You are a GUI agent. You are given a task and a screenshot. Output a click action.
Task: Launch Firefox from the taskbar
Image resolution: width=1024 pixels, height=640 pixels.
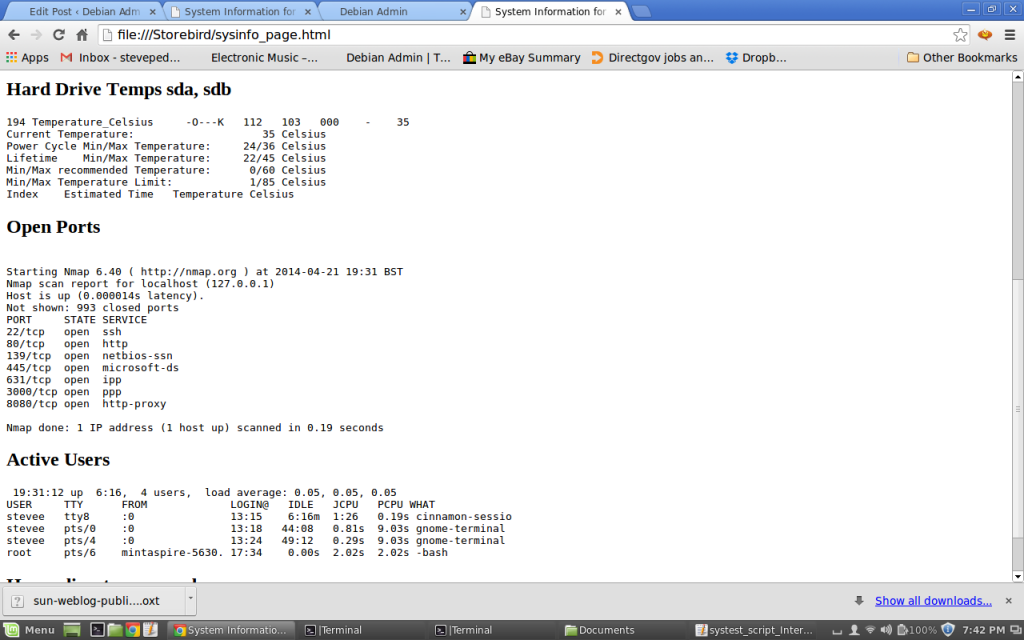point(131,631)
